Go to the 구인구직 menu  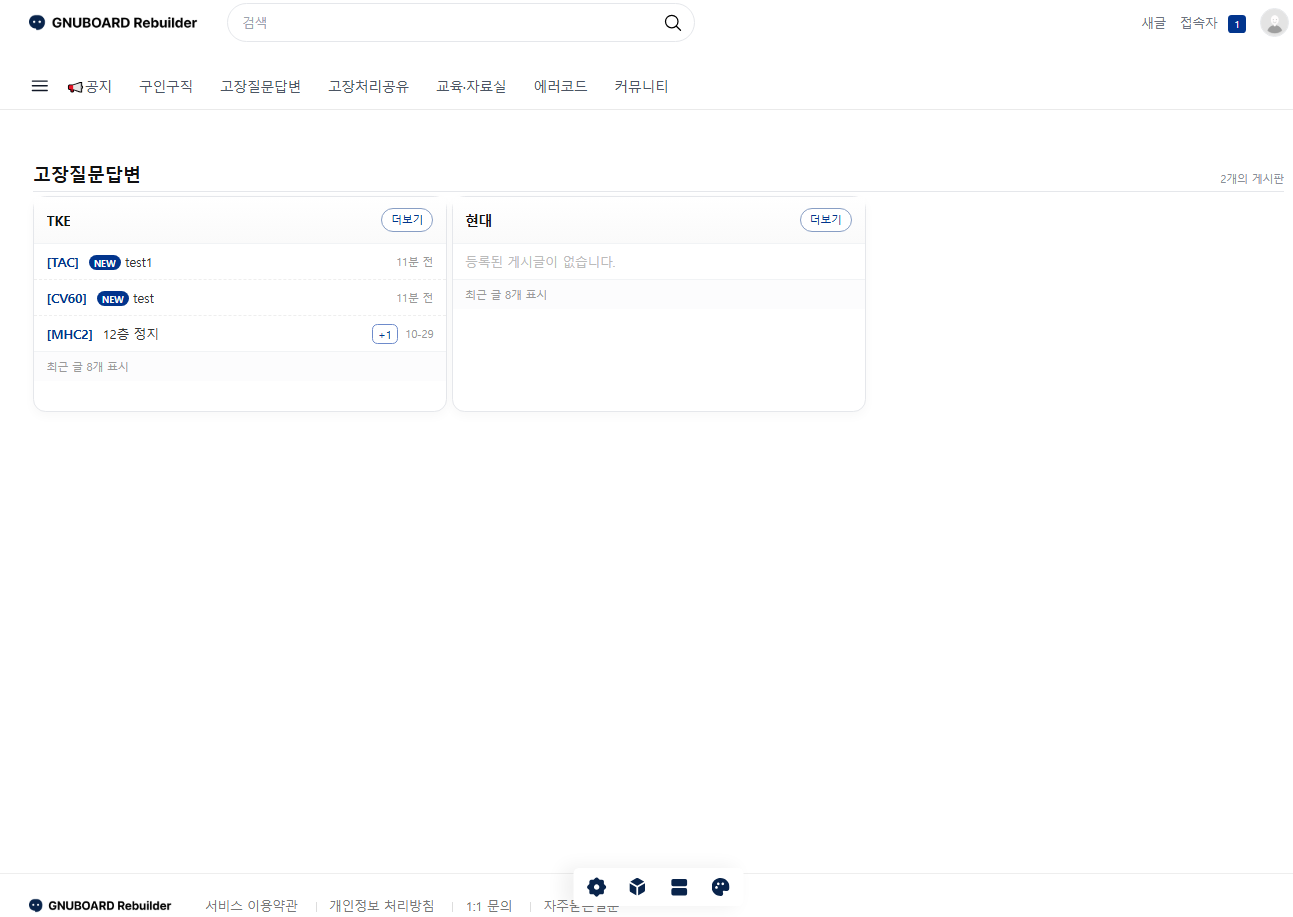(166, 87)
